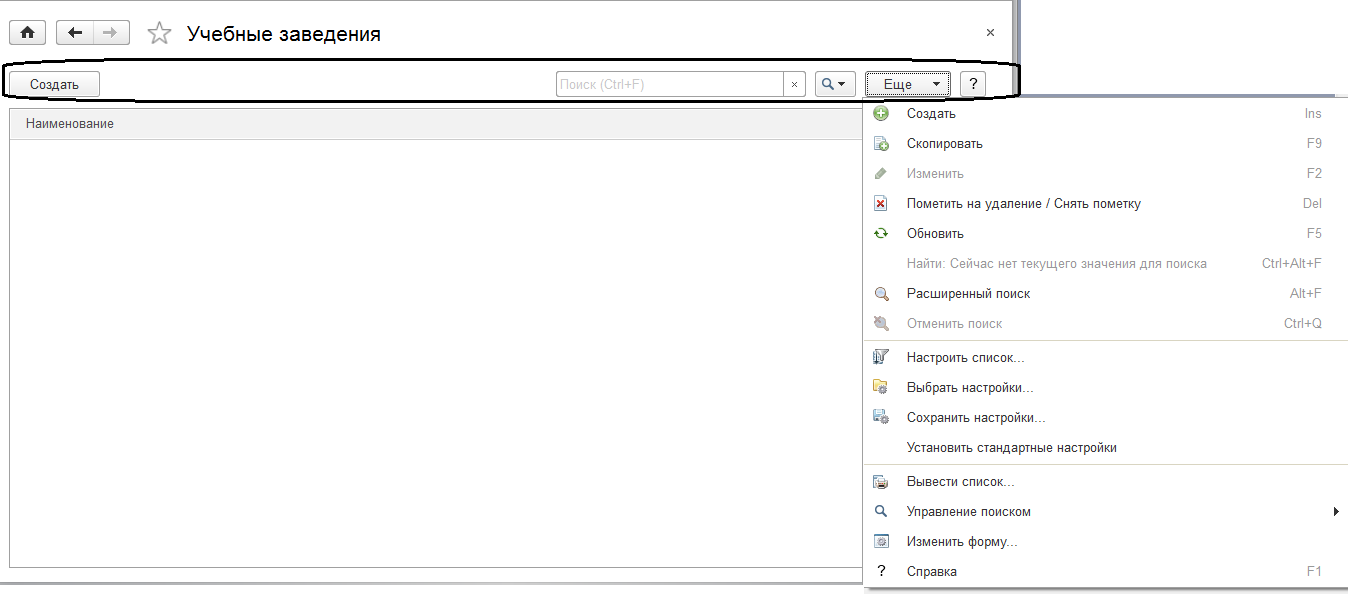Click the crossed magnifier cancel-search icon
The height and width of the screenshot is (594, 1348).
coord(881,324)
